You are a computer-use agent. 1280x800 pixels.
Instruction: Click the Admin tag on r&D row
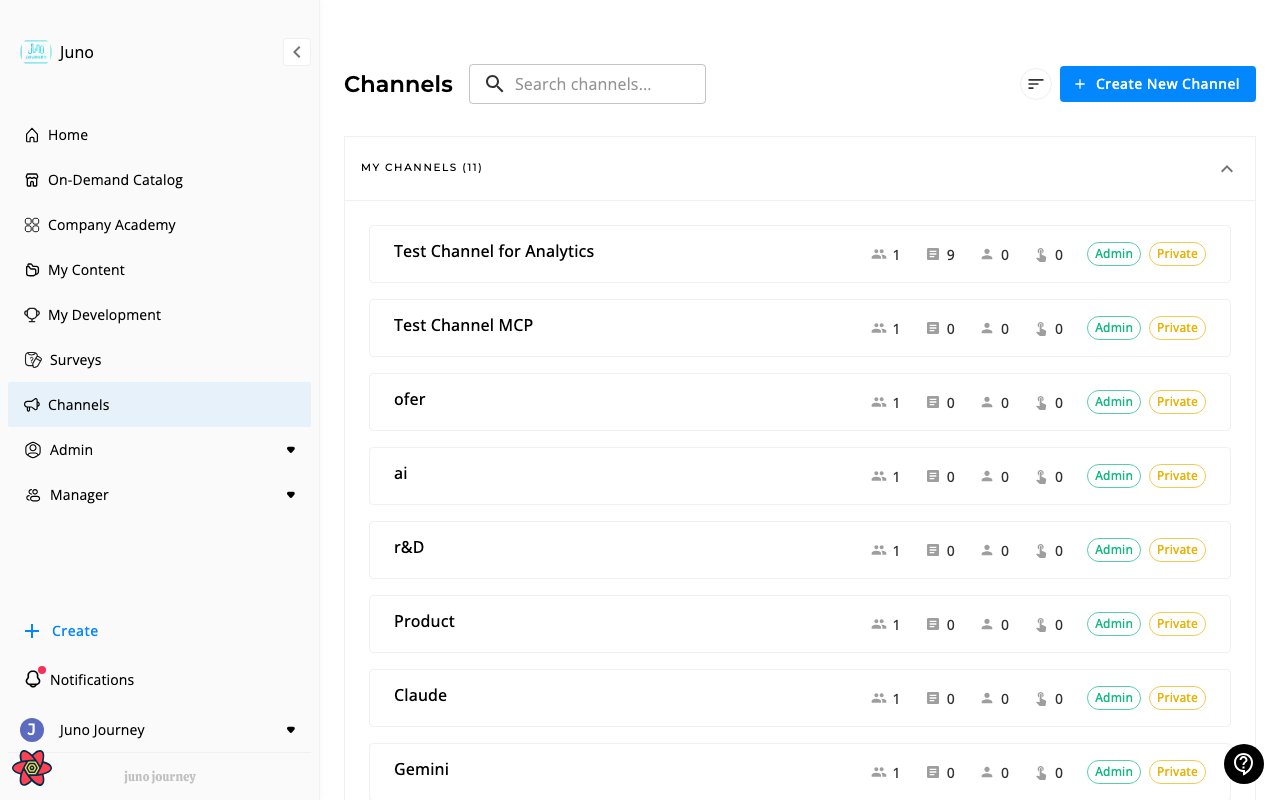(x=1113, y=550)
